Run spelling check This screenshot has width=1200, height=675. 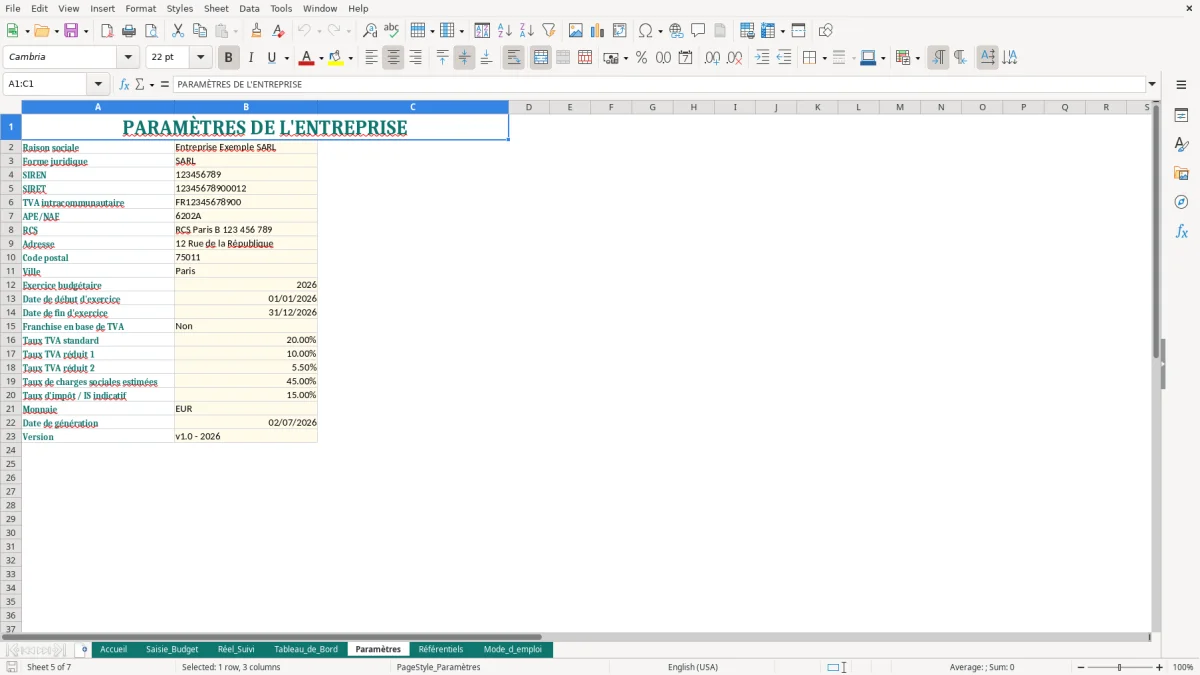[392, 31]
